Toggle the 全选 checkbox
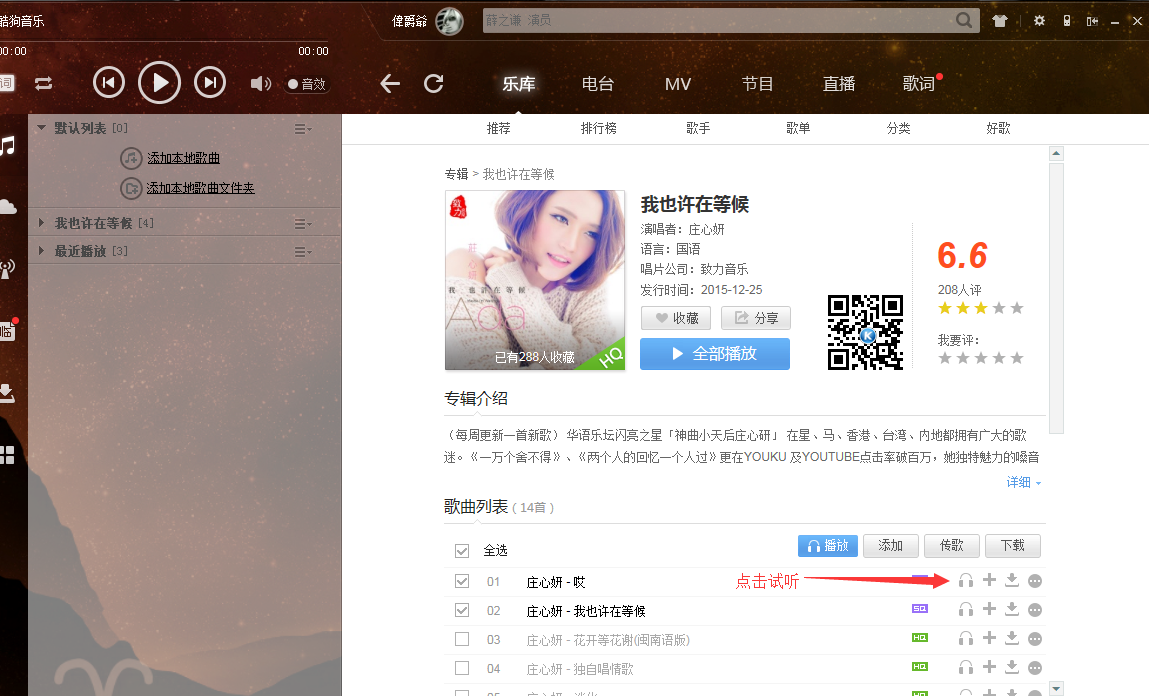The width and height of the screenshot is (1149, 696). pos(462,551)
